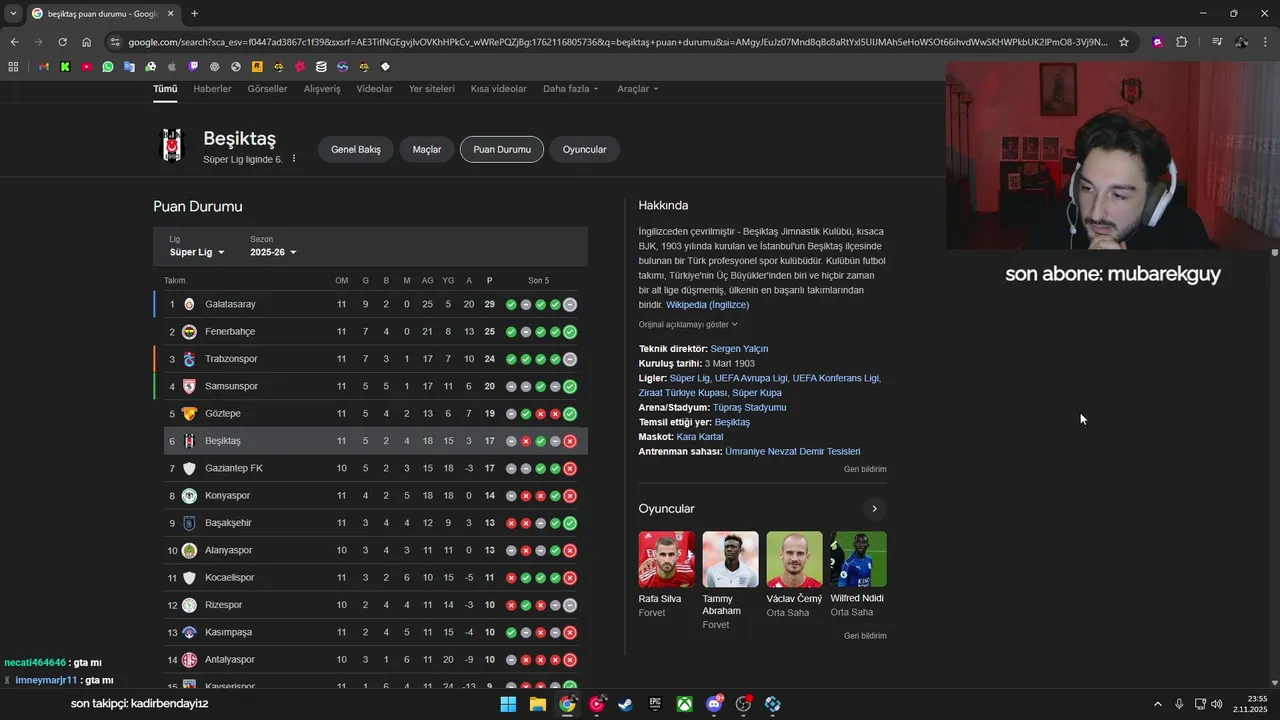Open the tab search dropdown arrow
Screen dimensions: 1280x720
coord(13,13)
